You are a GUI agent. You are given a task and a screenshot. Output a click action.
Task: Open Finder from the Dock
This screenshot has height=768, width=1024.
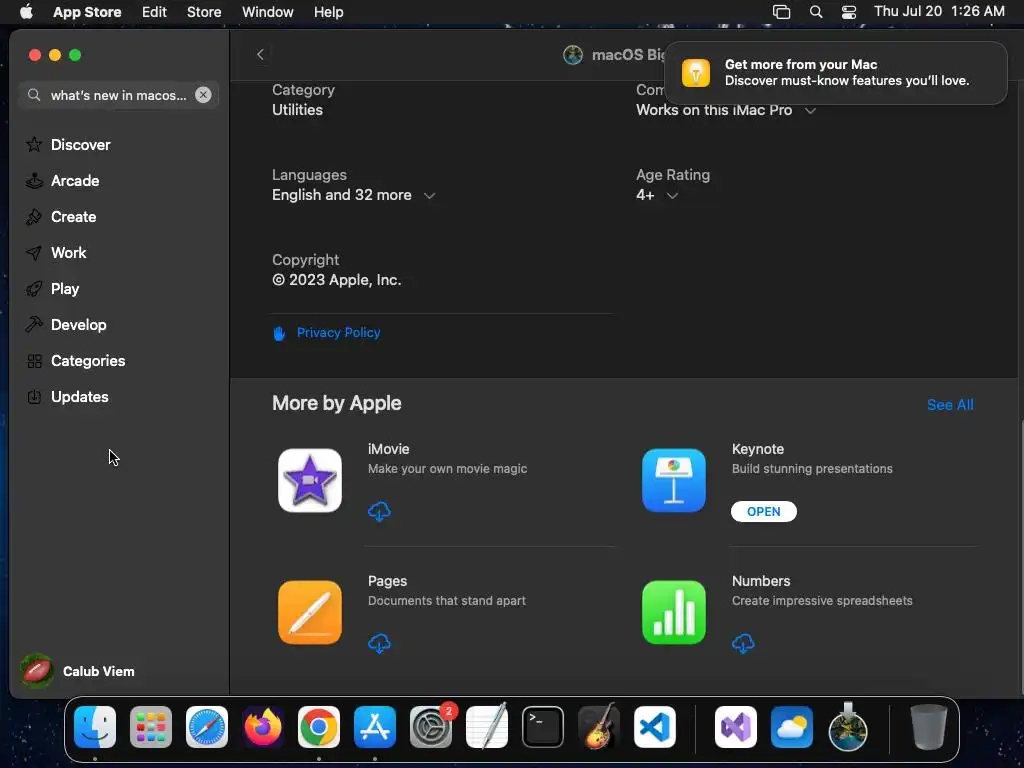95,727
